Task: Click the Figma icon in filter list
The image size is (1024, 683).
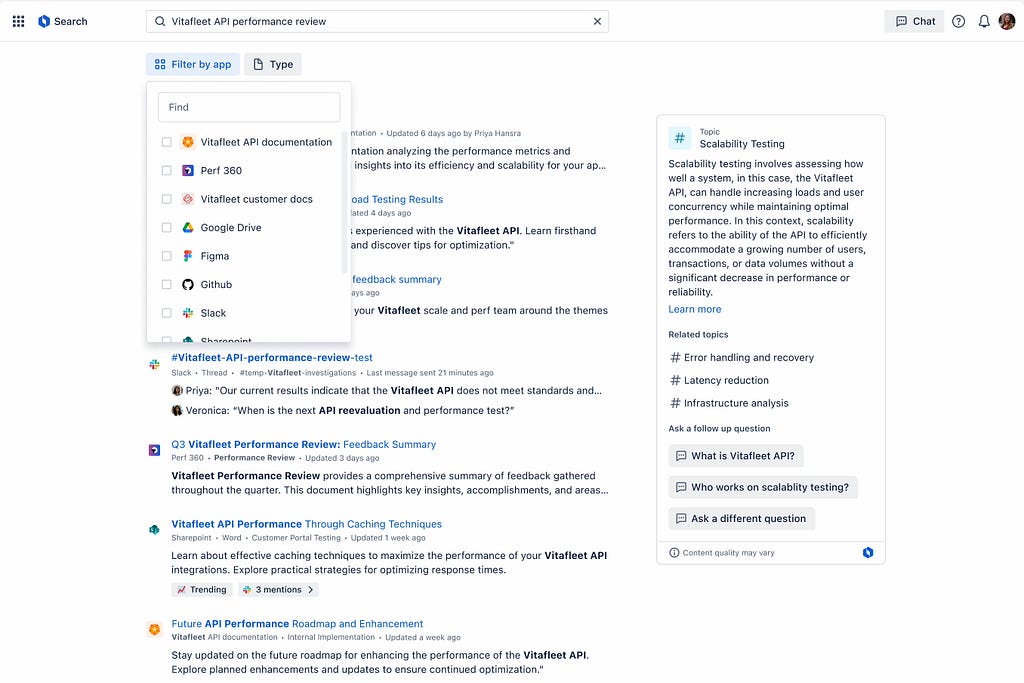Action: (187, 256)
